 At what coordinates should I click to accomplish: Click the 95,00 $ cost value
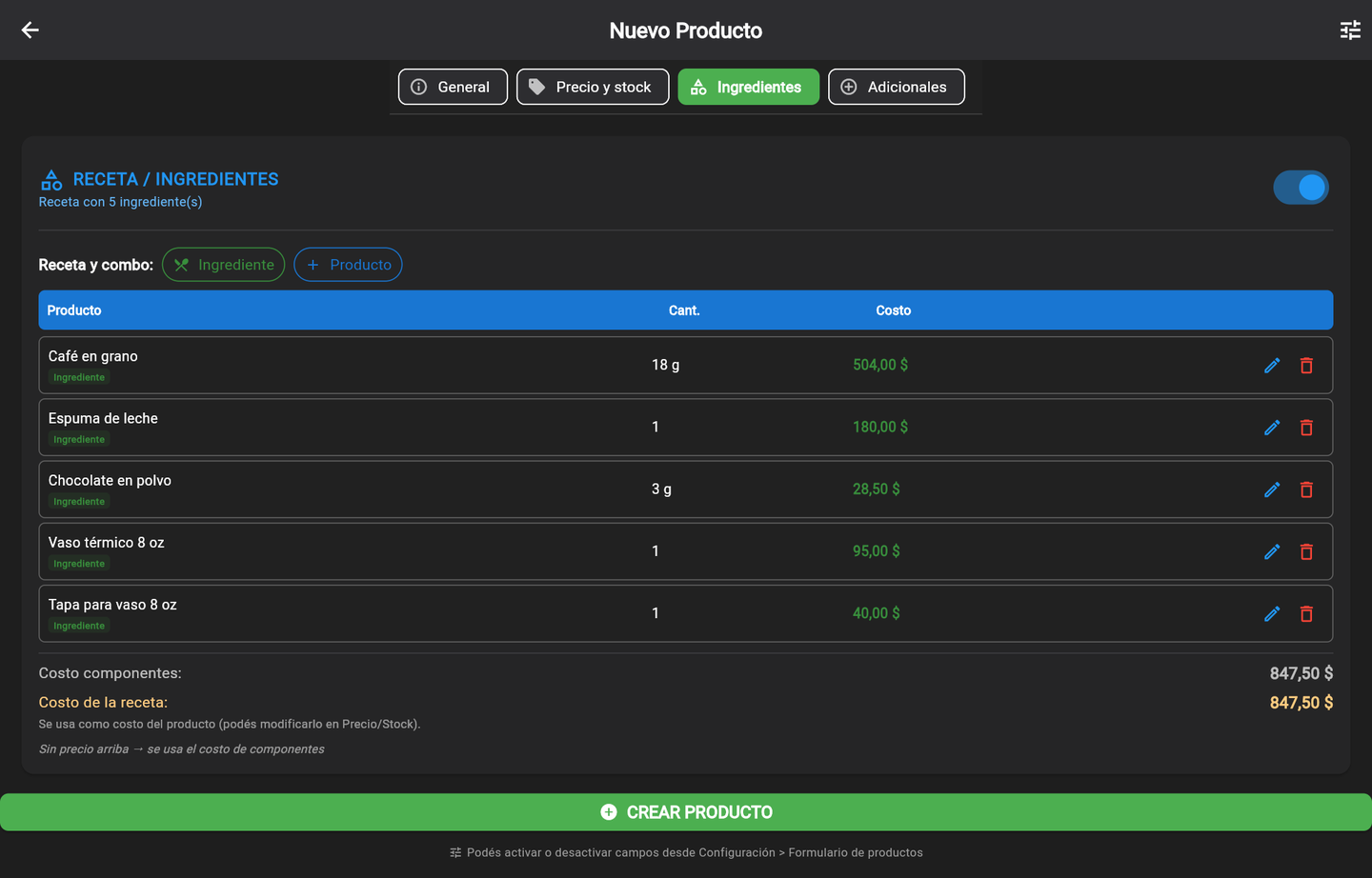pos(877,550)
